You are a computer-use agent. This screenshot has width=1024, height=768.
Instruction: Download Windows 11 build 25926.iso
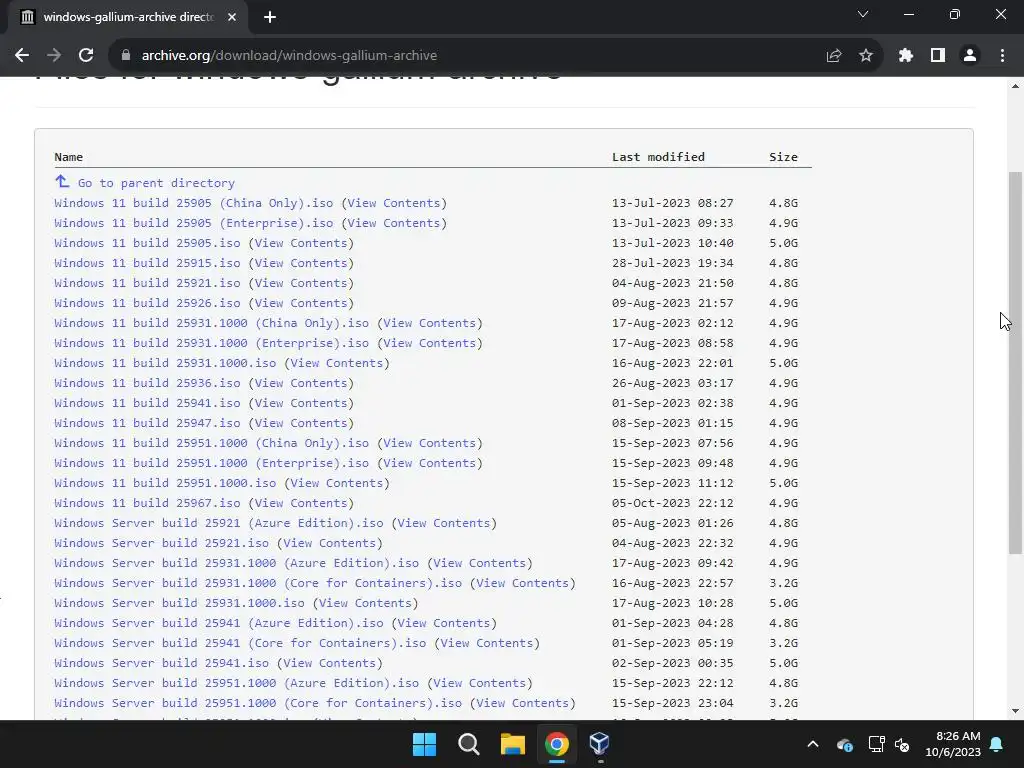tap(147, 303)
